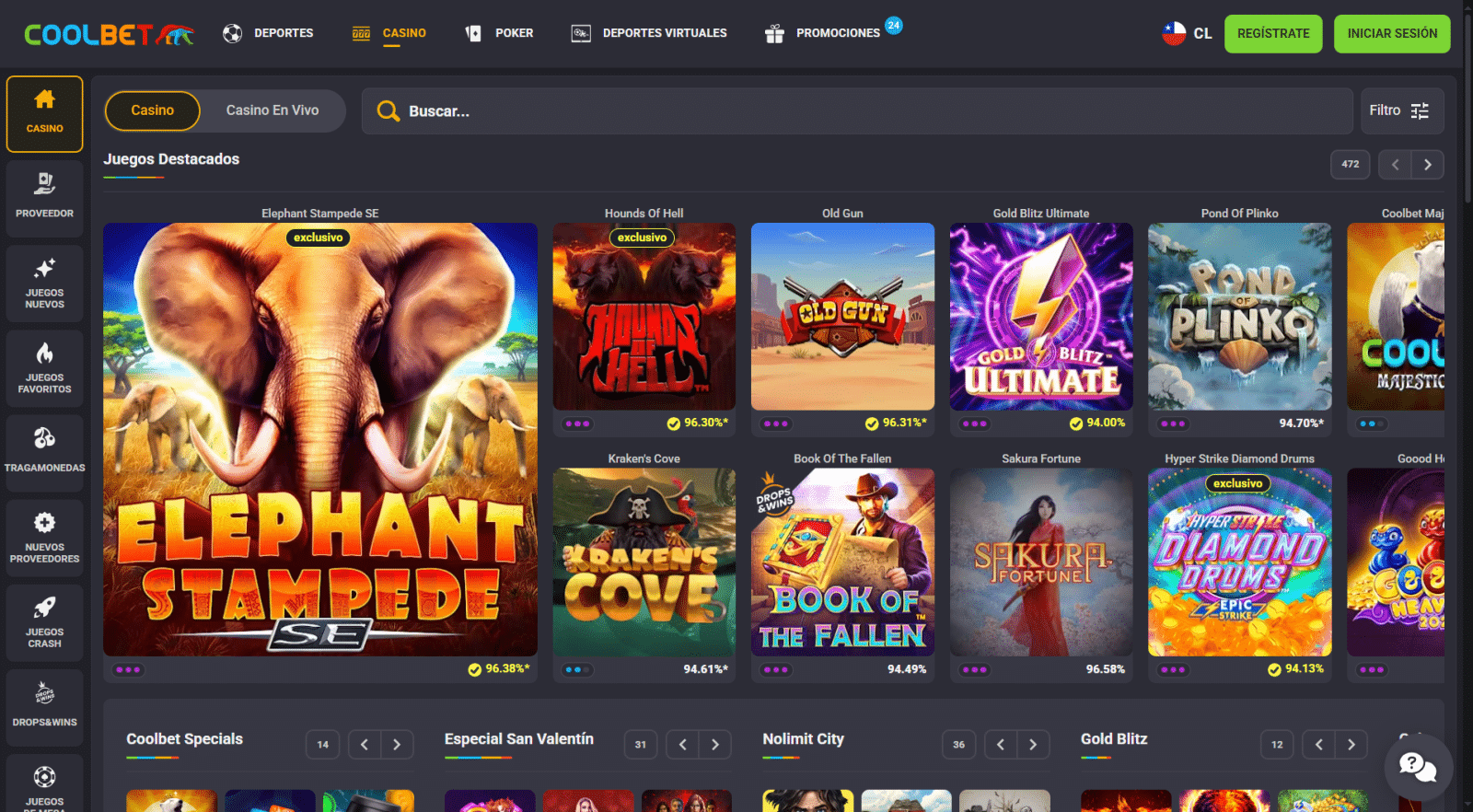Click verified RTP 96.30% check icon

point(674,423)
